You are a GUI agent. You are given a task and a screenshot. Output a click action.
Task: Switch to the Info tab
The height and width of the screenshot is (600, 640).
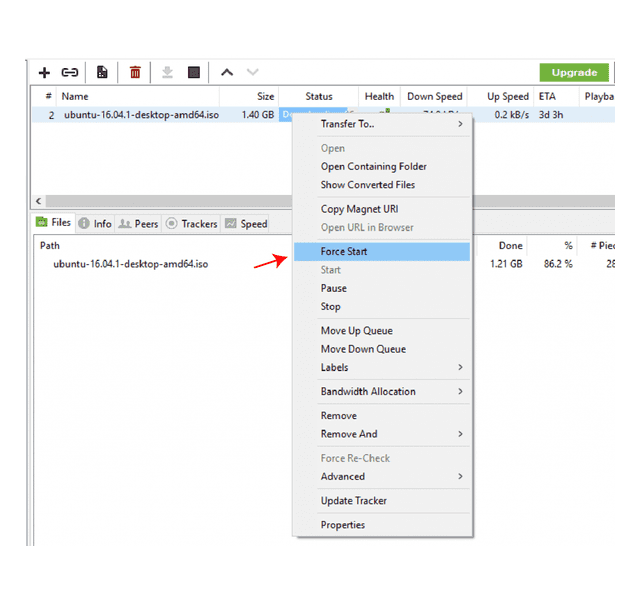tap(95, 224)
